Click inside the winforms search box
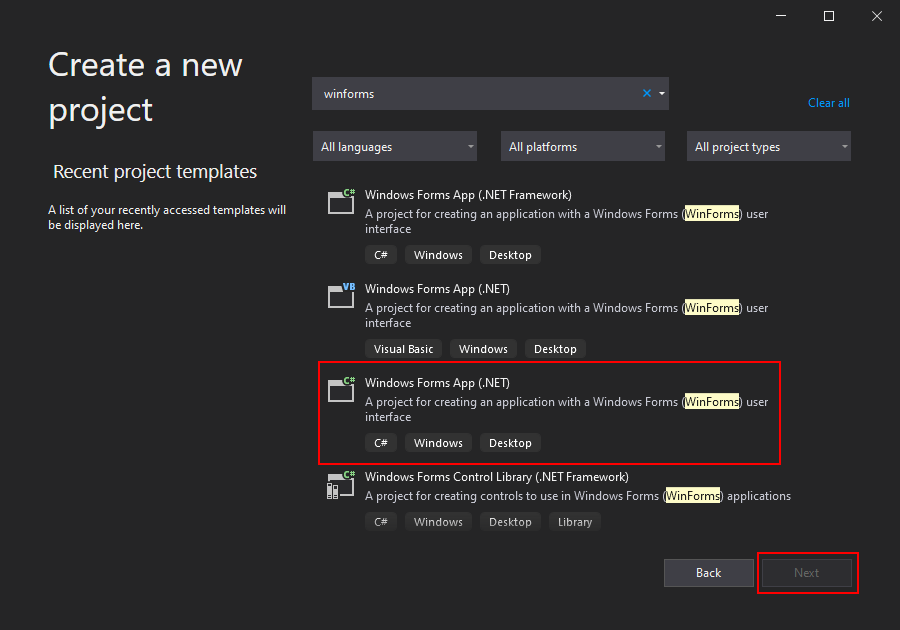The width and height of the screenshot is (900, 630). pyautogui.click(x=475, y=94)
